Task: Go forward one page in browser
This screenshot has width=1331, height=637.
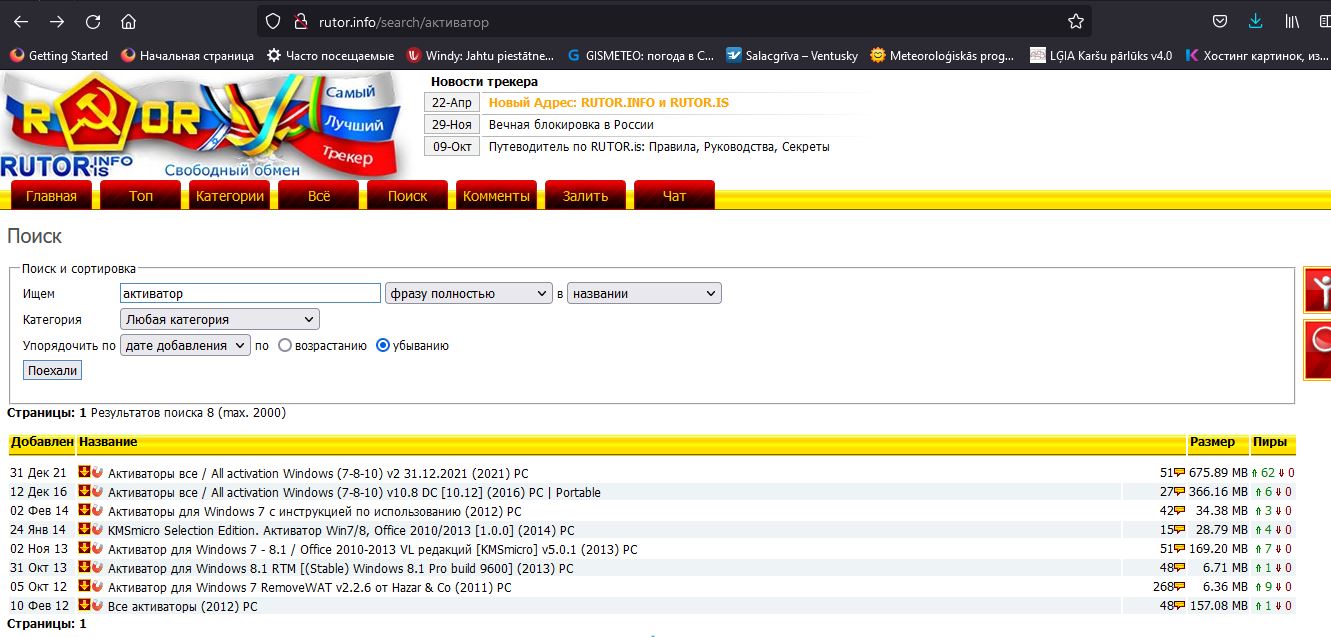Action: pos(57,21)
